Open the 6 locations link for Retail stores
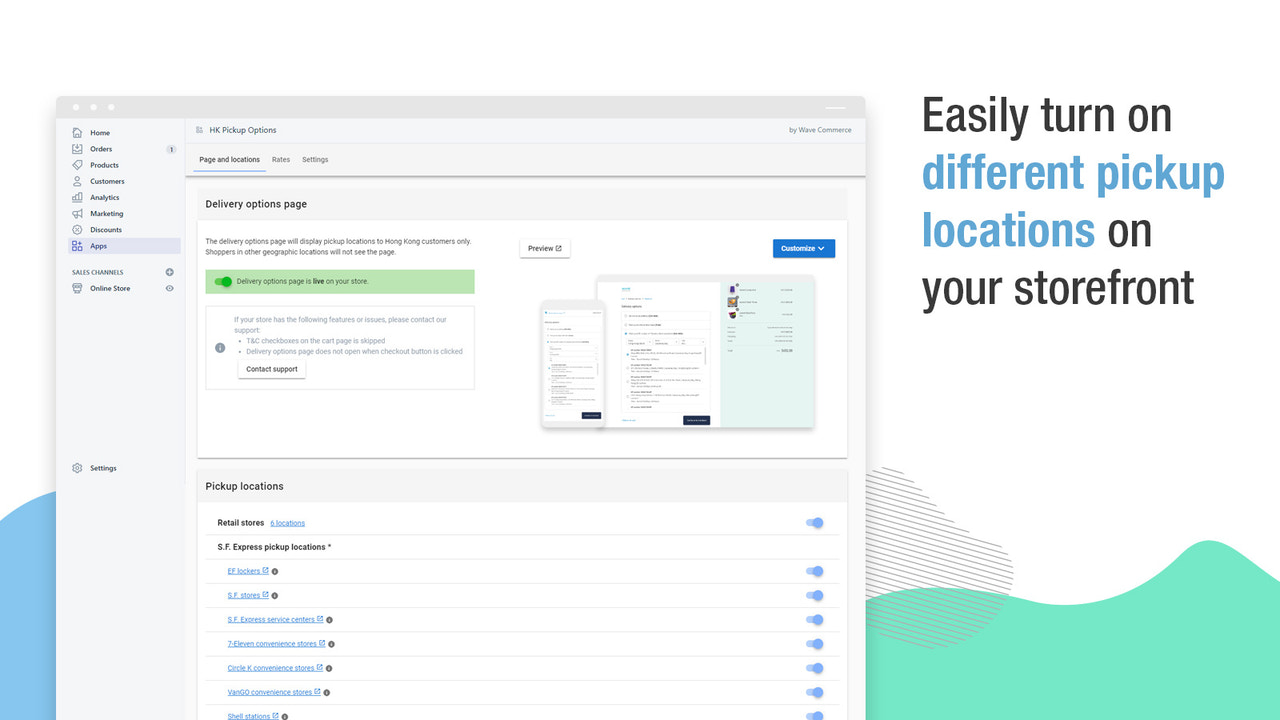This screenshot has width=1280, height=720. coord(288,522)
